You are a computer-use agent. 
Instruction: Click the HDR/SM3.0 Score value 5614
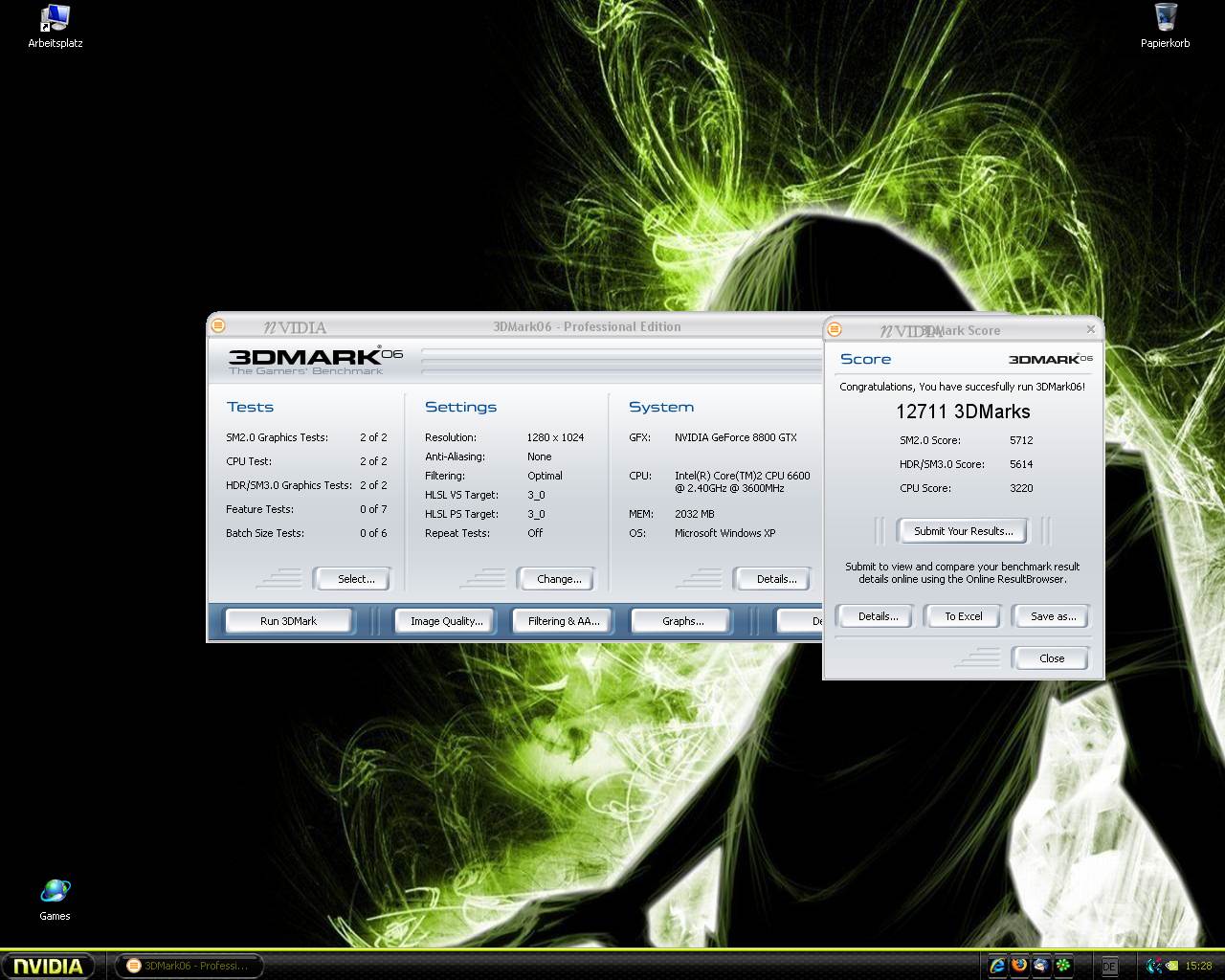point(1021,464)
